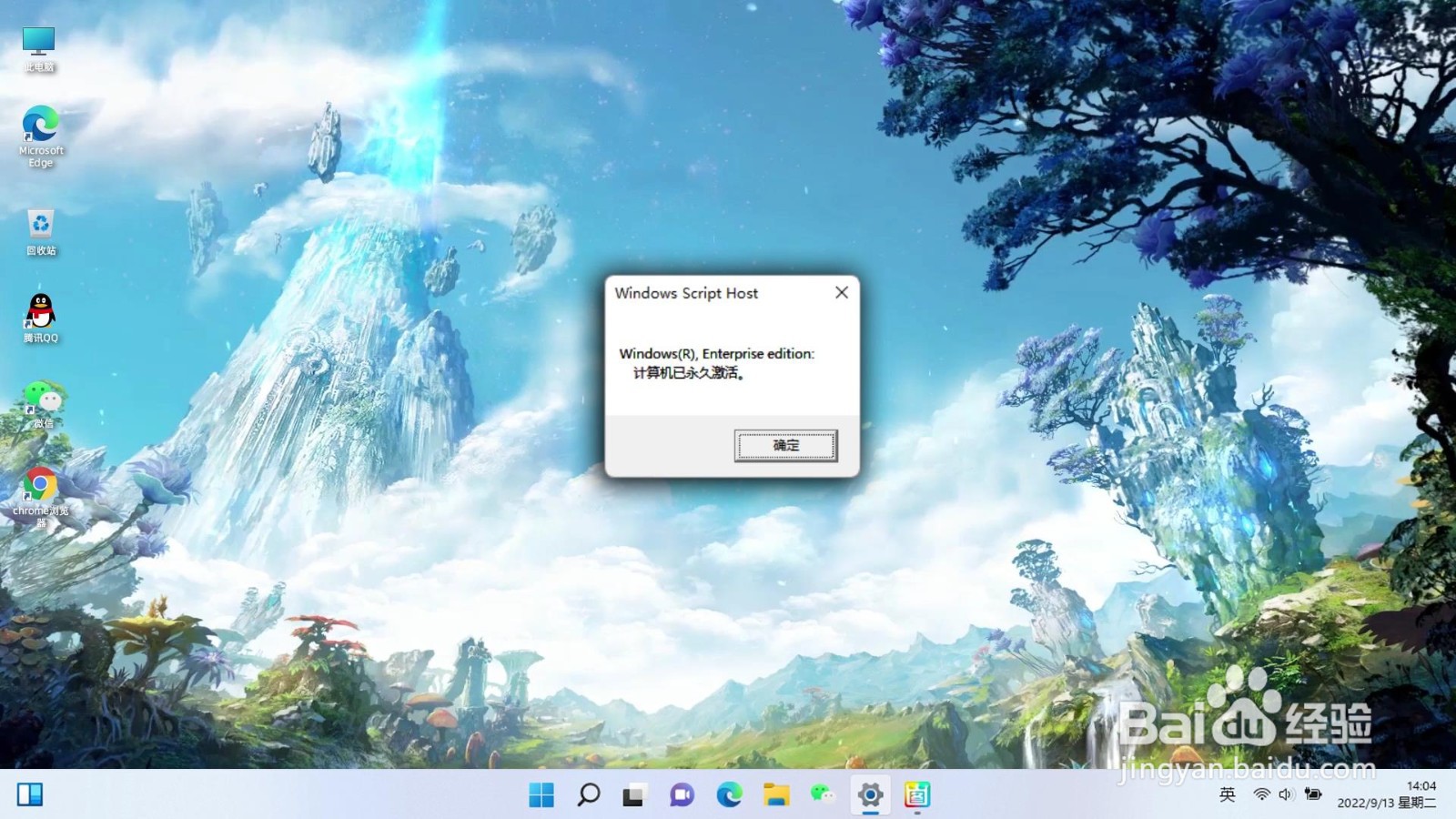The height and width of the screenshot is (819, 1456).
Task: Select the WeChat desktop icon
Action: pos(43,405)
